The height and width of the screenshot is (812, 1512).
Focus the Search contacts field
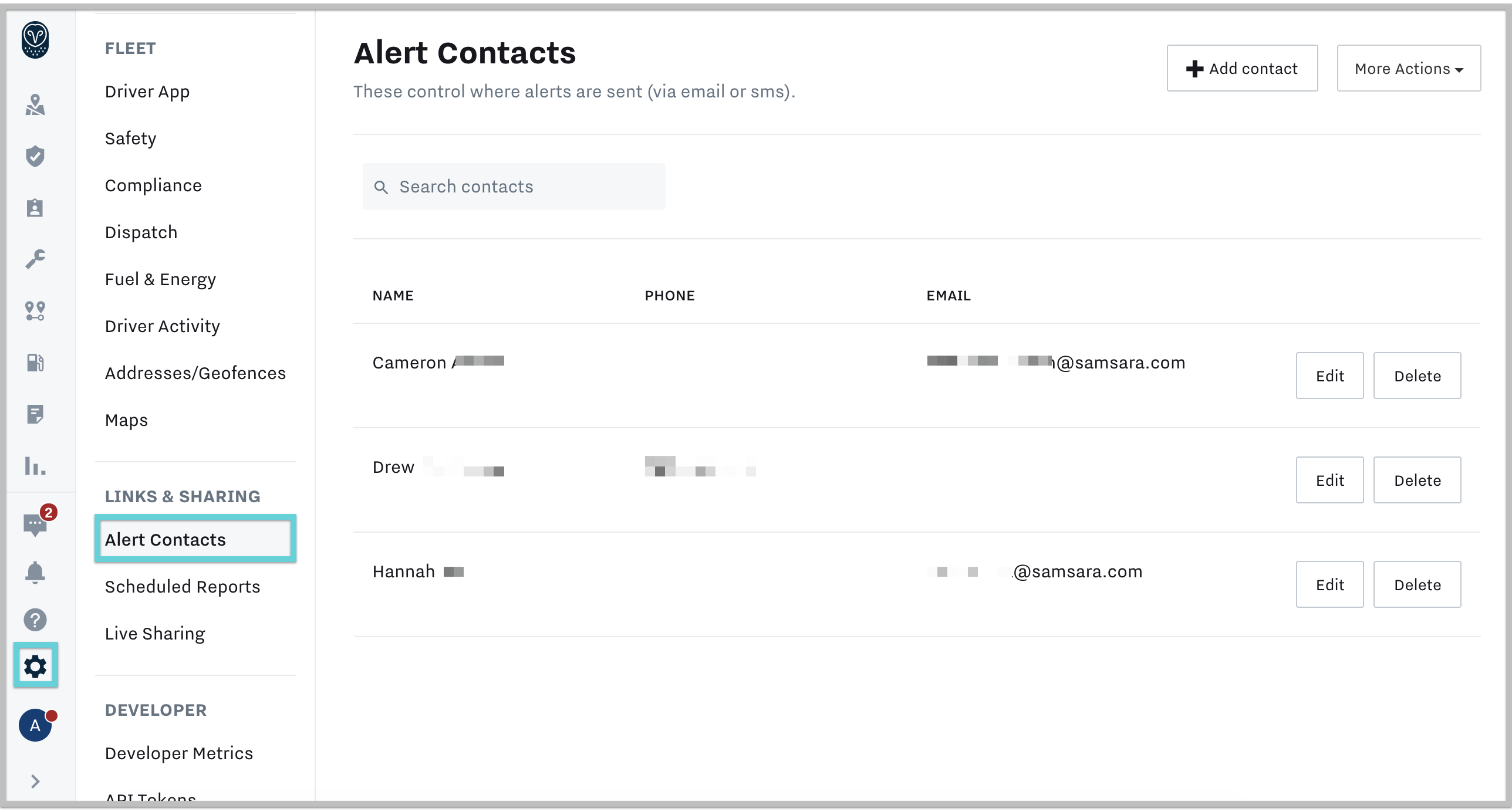[x=514, y=187]
